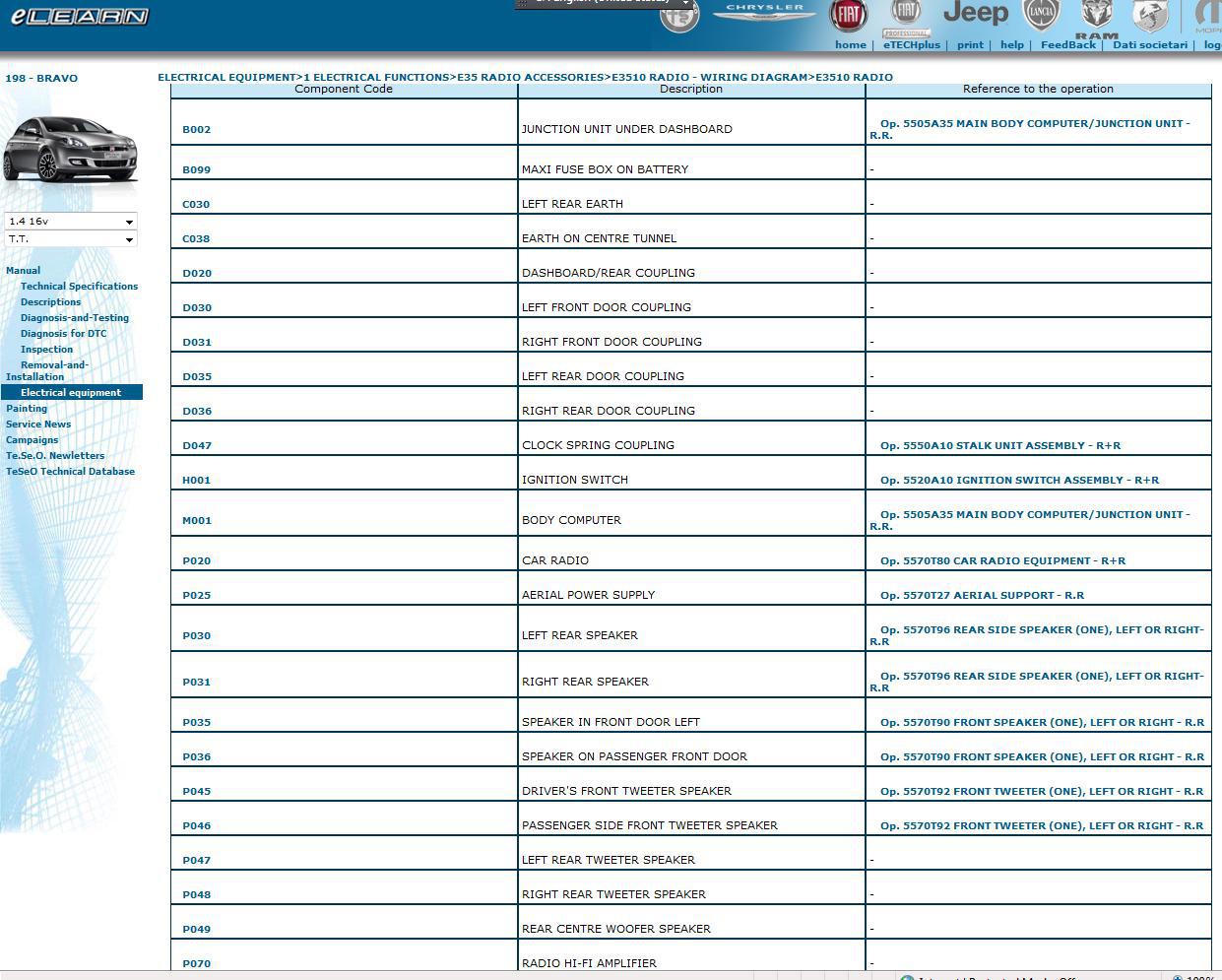Click 1 ELECTRICAL FUNCTIONS in the breadcrumb
The image size is (1222, 980).
click(376, 77)
